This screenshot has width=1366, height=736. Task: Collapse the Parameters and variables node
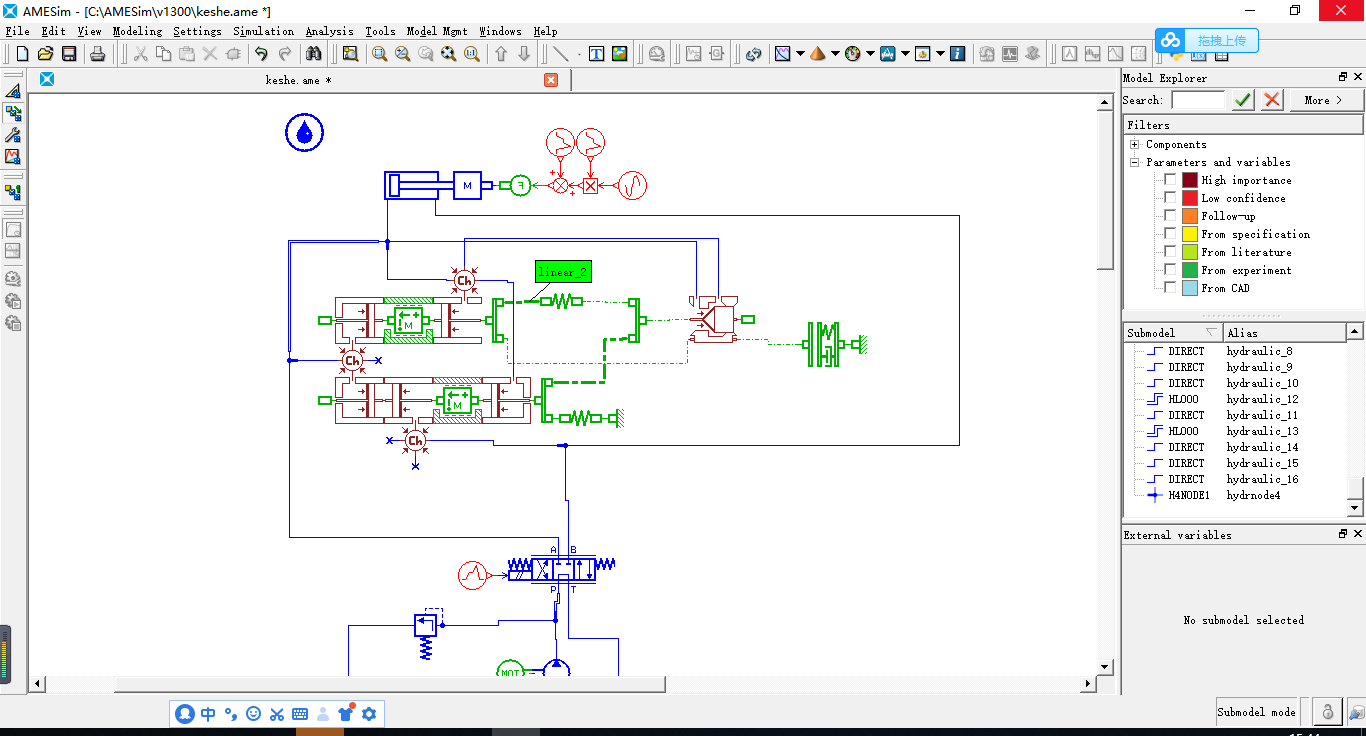click(1135, 162)
